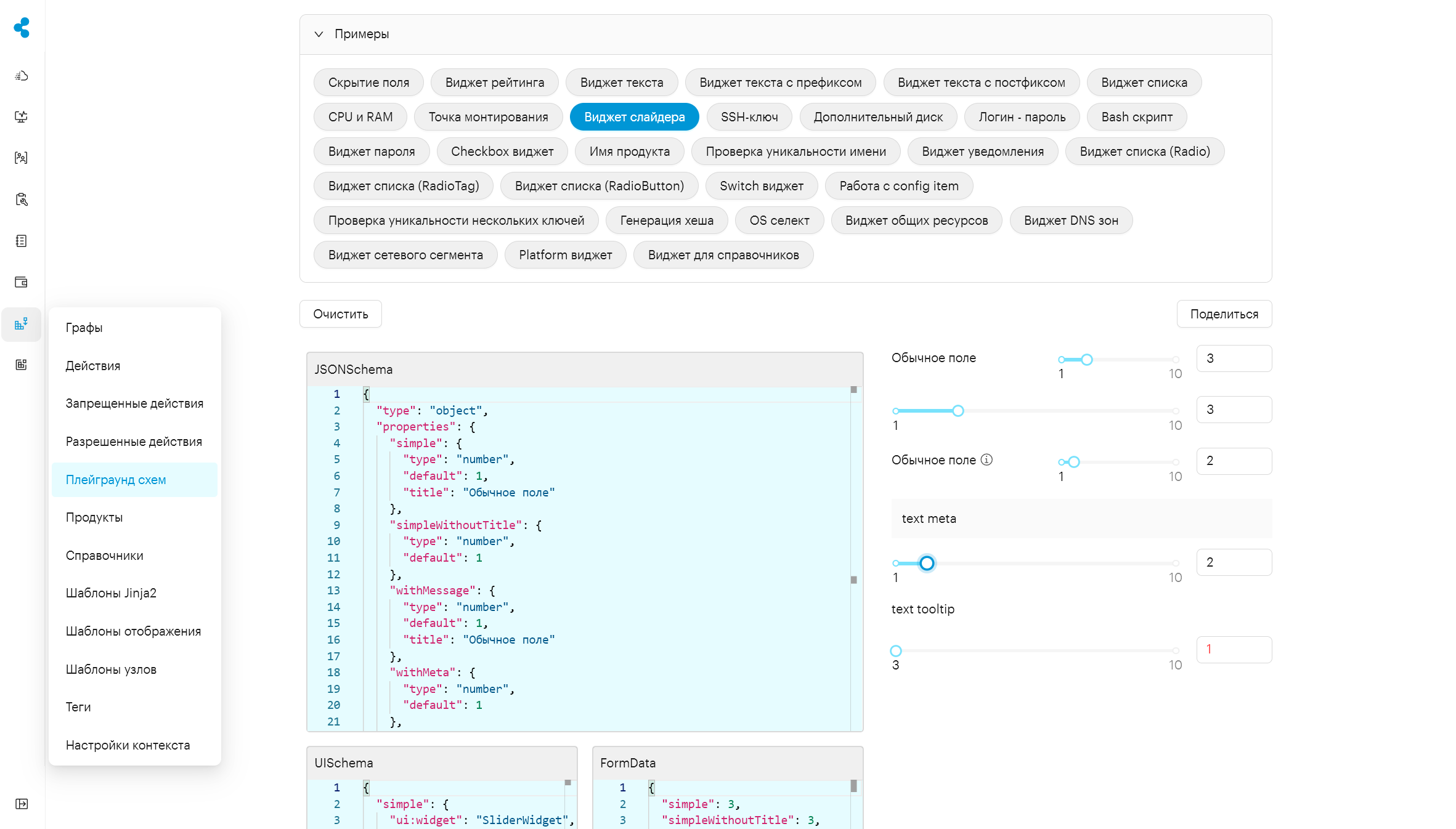Select Работа с config item example

tap(899, 186)
